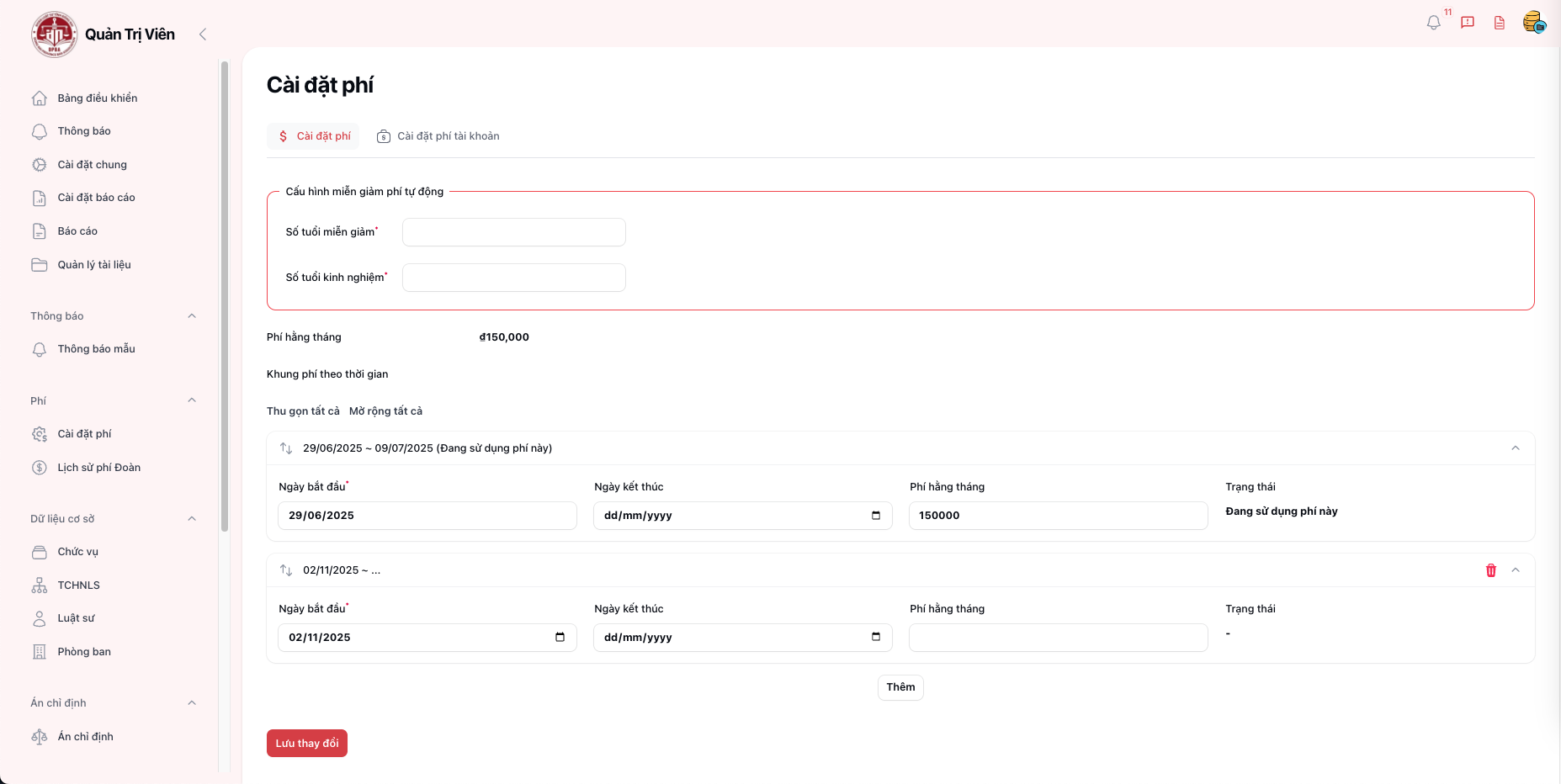Collapse the Phí sidebar section

pos(192,400)
